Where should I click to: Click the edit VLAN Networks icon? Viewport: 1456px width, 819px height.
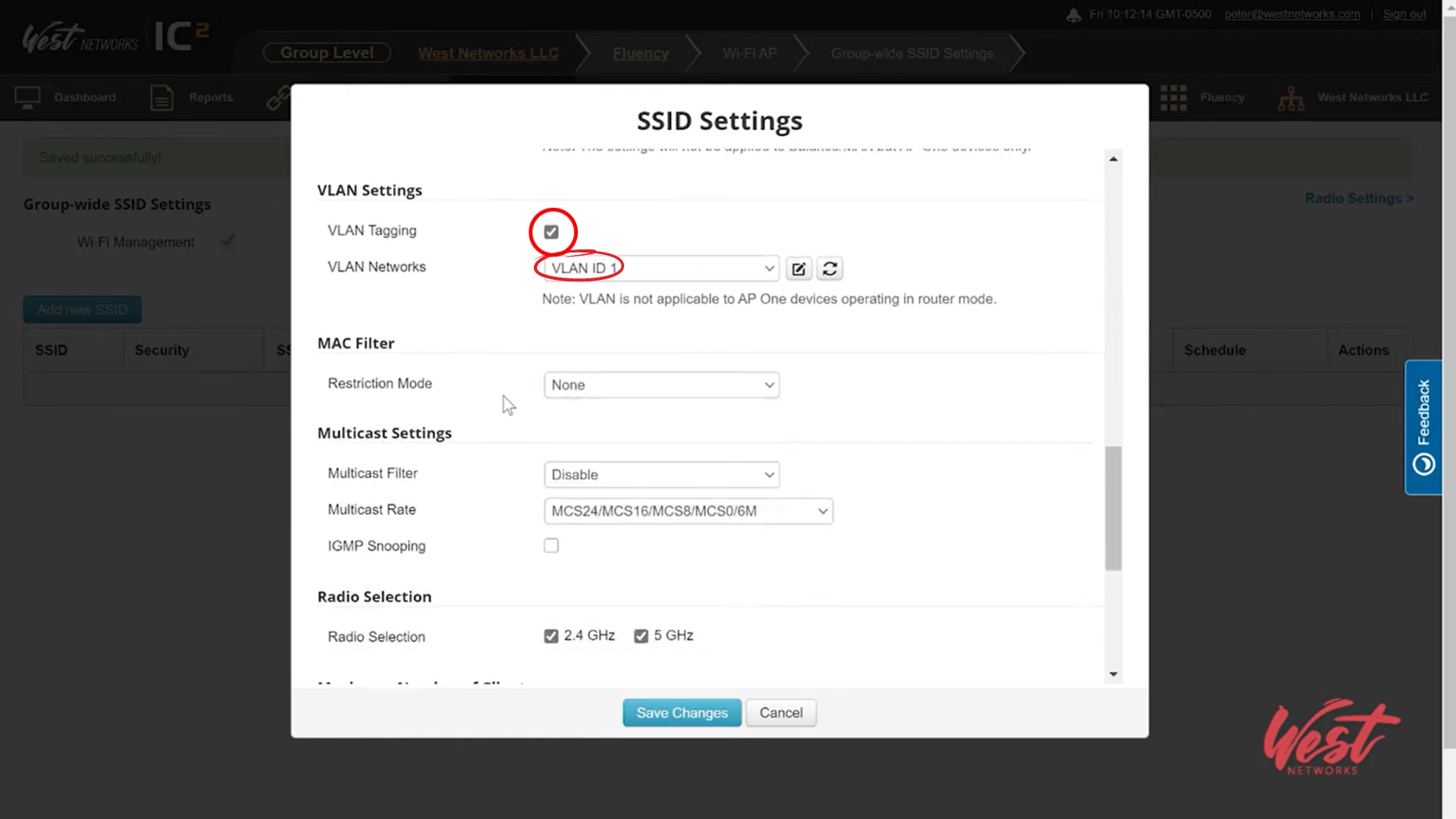pos(799,268)
